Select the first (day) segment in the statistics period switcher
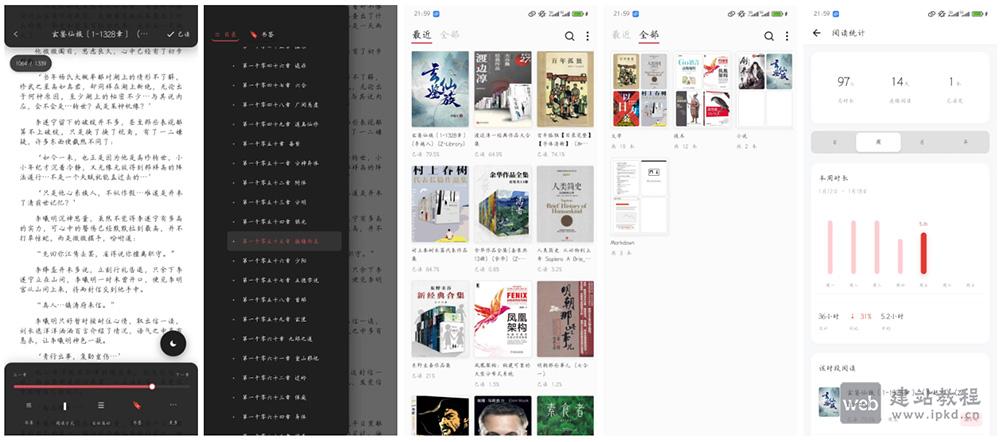This screenshot has width=1000, height=442. point(834,142)
